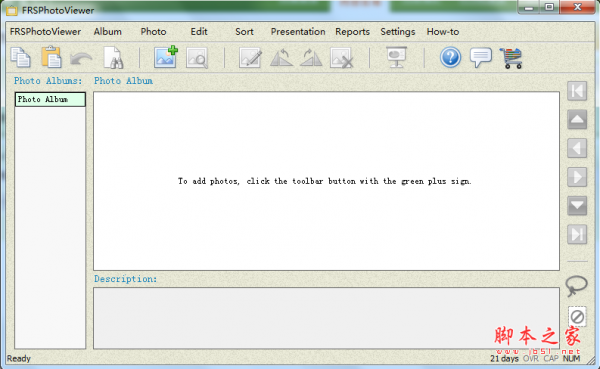Open the Album menu

pos(108,32)
